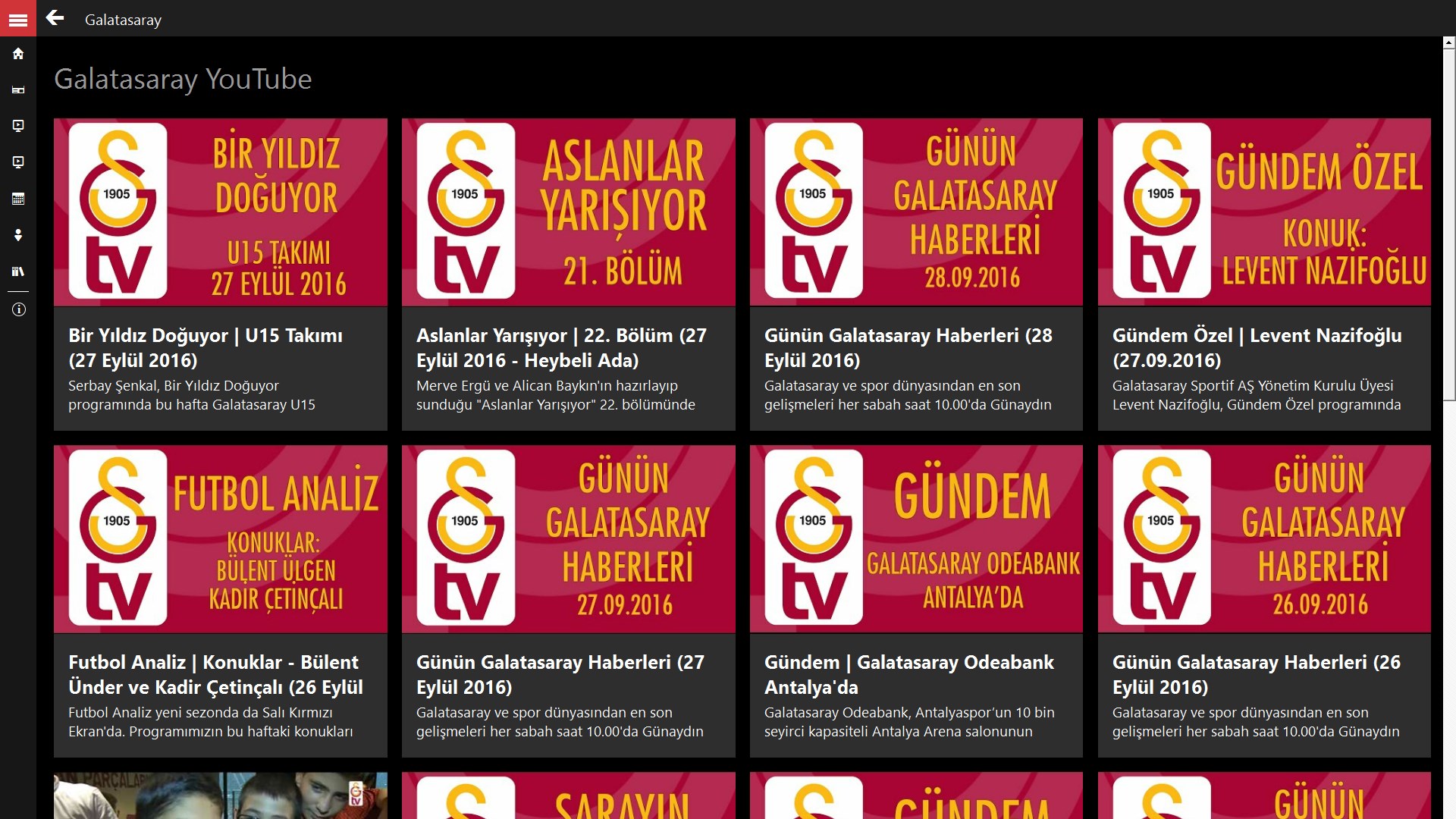Open the info icon in sidebar

click(x=18, y=309)
